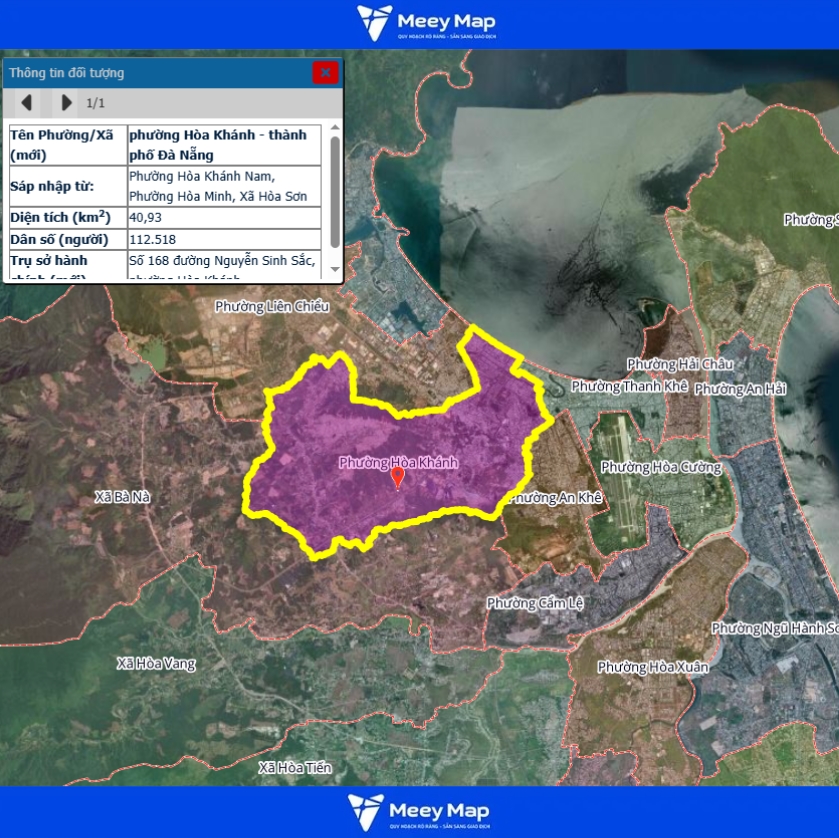Click Phường An Khê map label
This screenshot has width=839, height=838.
556,497
